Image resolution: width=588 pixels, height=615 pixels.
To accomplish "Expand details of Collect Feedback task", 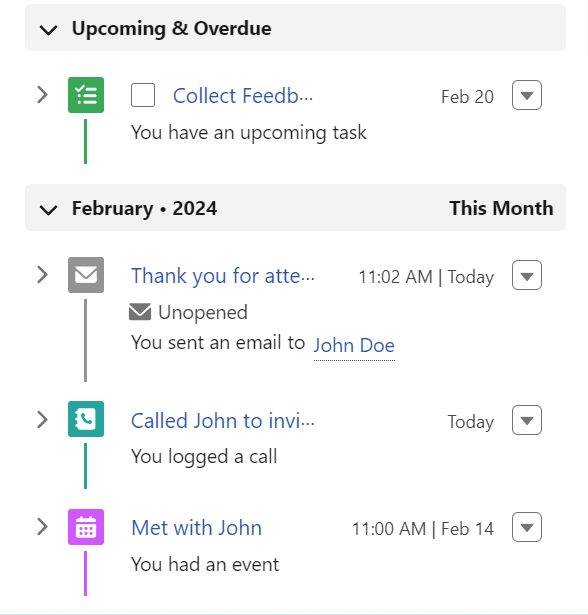I will [x=43, y=95].
